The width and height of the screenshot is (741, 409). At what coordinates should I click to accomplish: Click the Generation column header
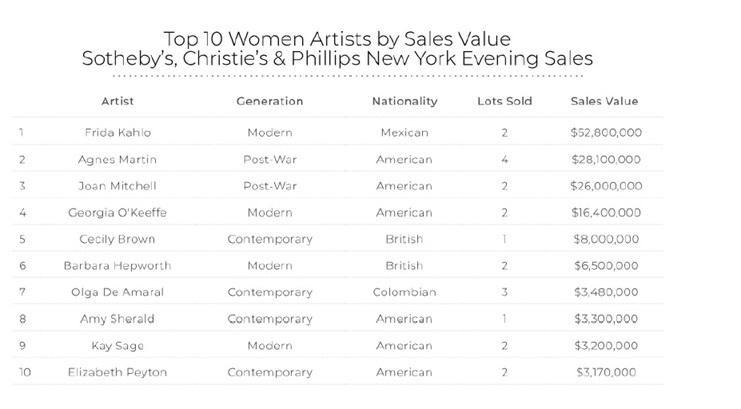[269, 101]
